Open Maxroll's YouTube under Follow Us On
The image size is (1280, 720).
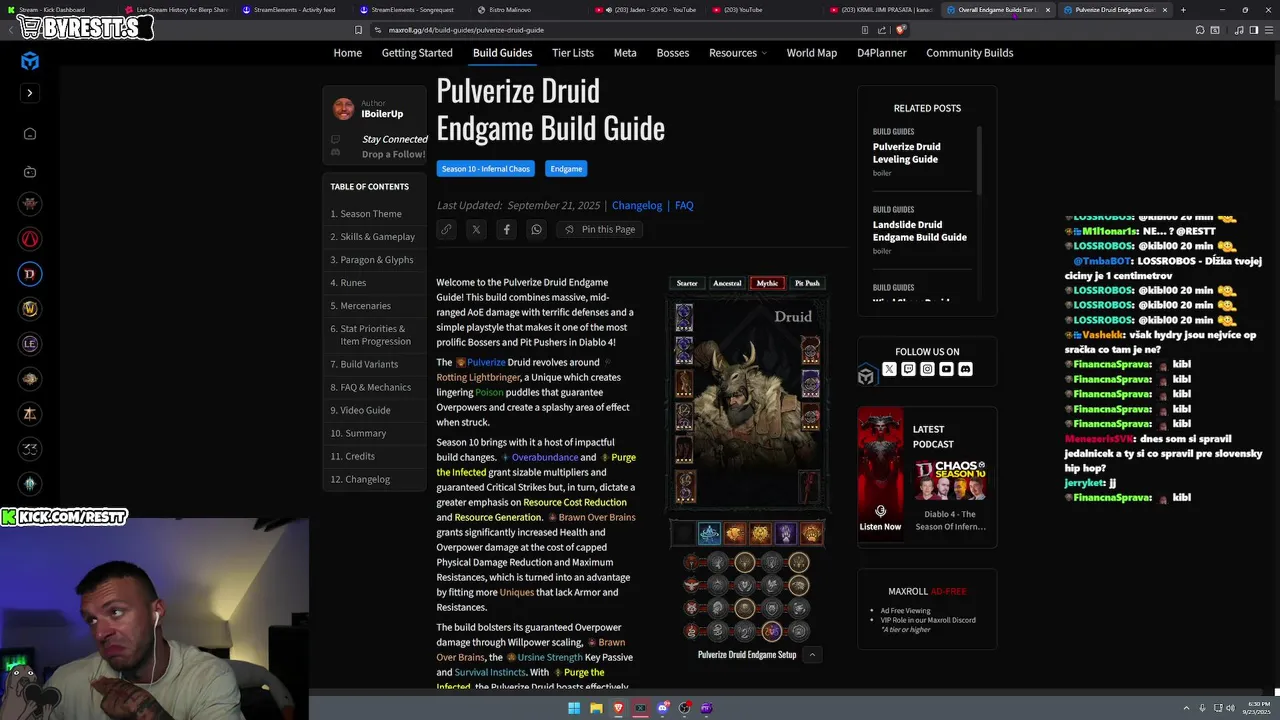(x=946, y=369)
